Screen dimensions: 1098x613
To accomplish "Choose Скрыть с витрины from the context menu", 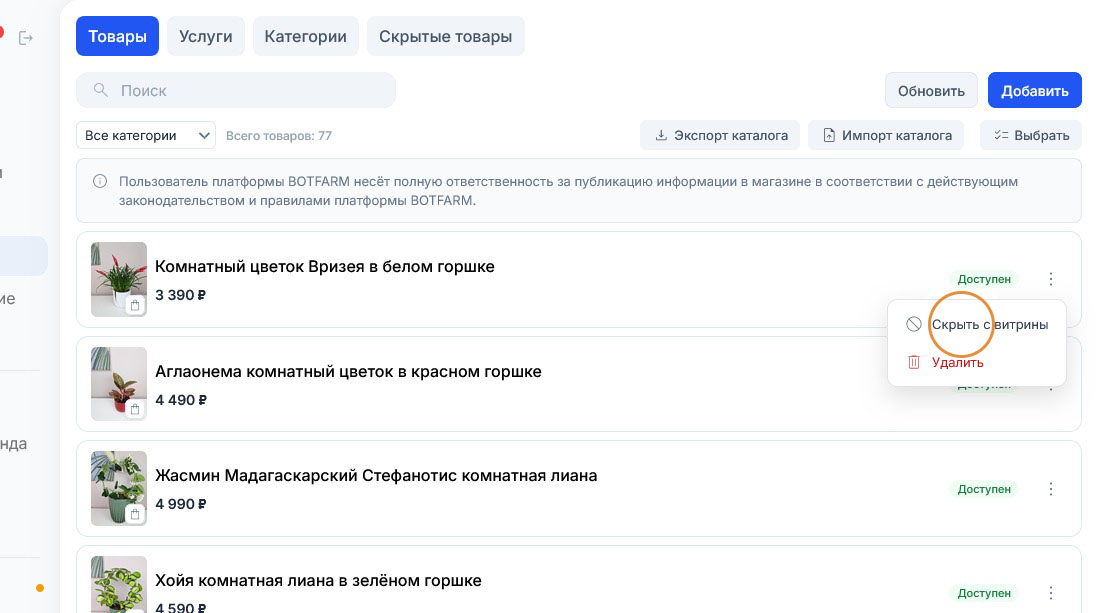I will (977, 324).
